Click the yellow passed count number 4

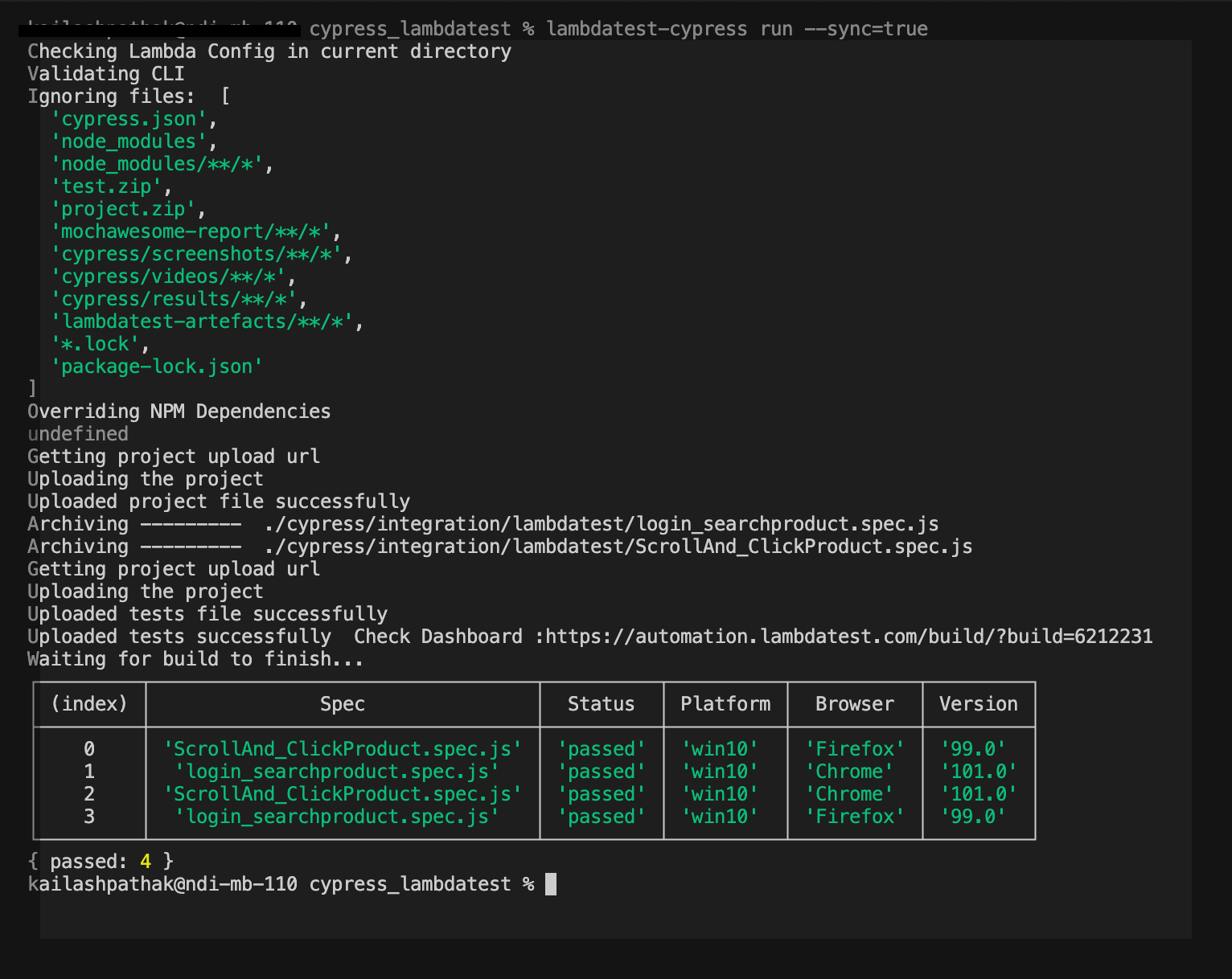tap(146, 862)
